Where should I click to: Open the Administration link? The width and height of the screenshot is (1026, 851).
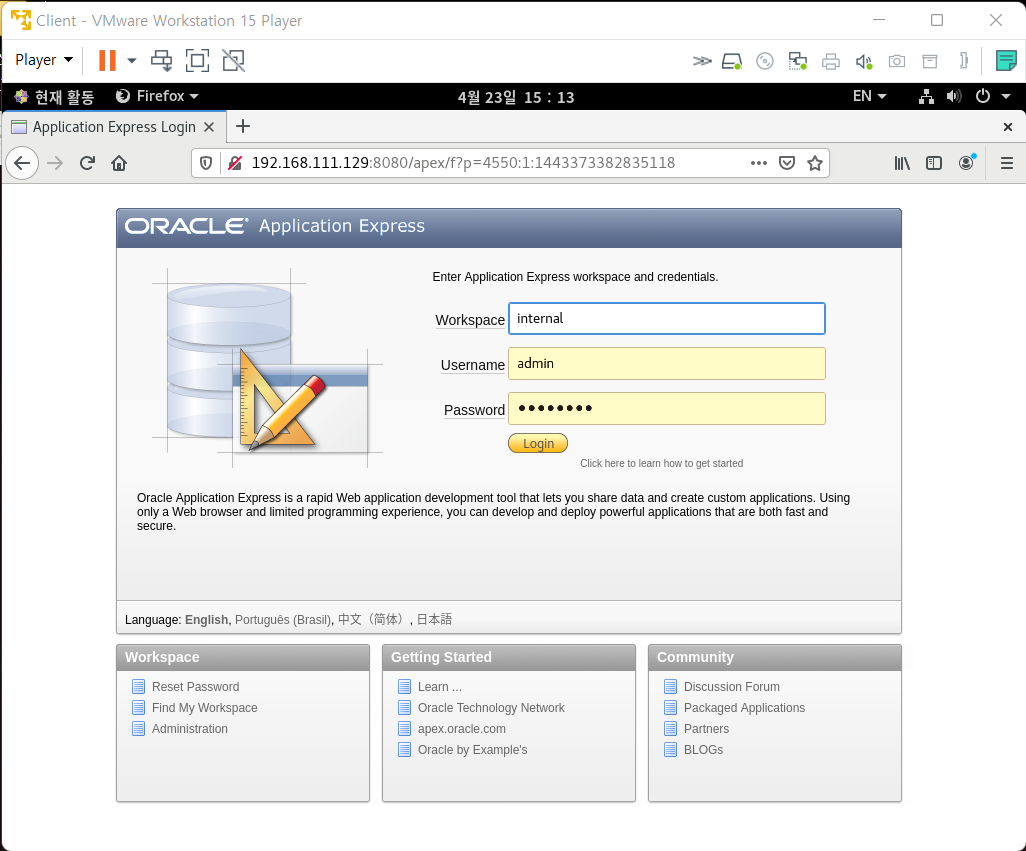190,729
